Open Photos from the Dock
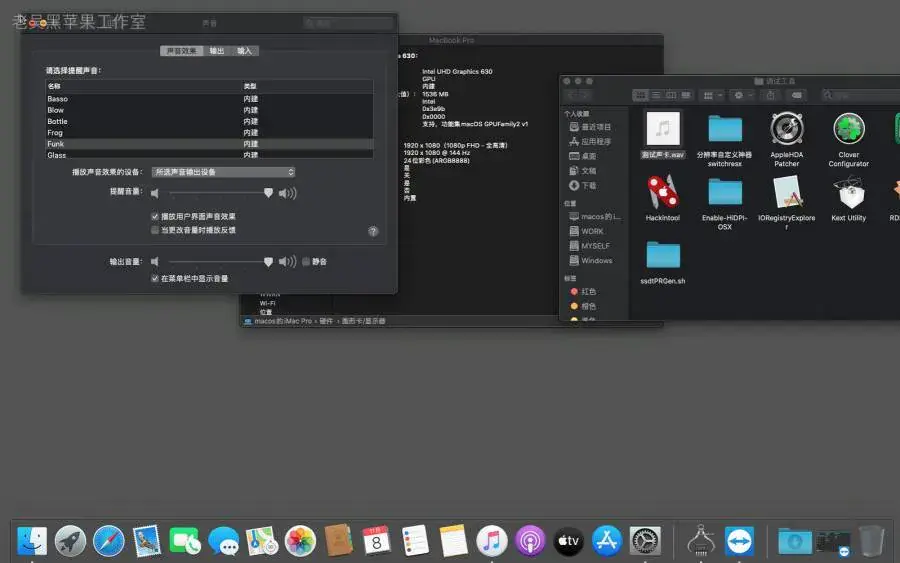The width and height of the screenshot is (900, 563). click(300, 541)
